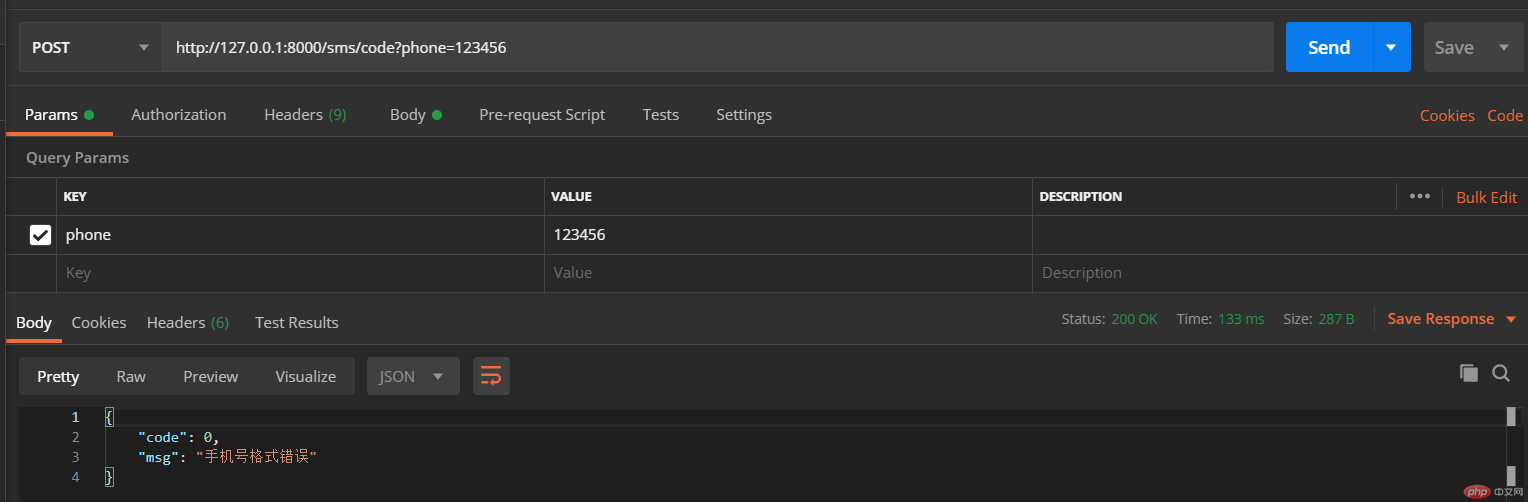The width and height of the screenshot is (1528, 502).
Task: Open the JSON format dropdown
Action: pyautogui.click(x=412, y=376)
